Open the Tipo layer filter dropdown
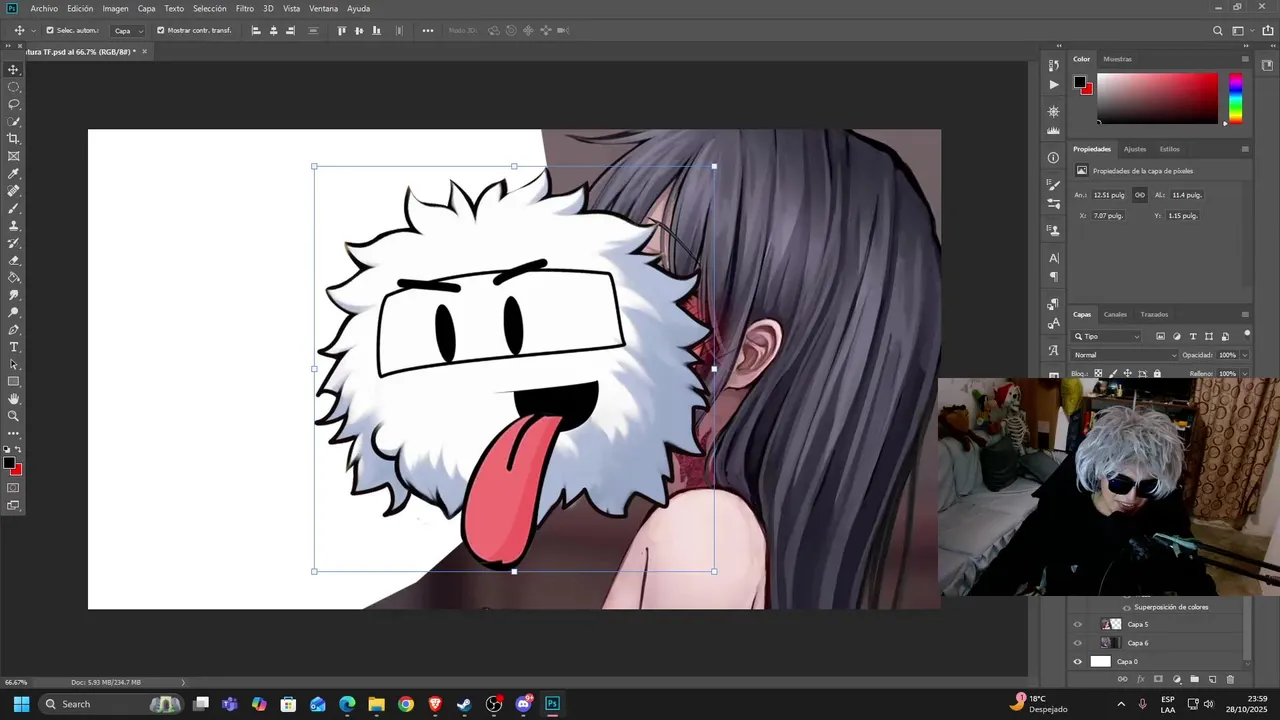The image size is (1280, 720). (x=1106, y=337)
